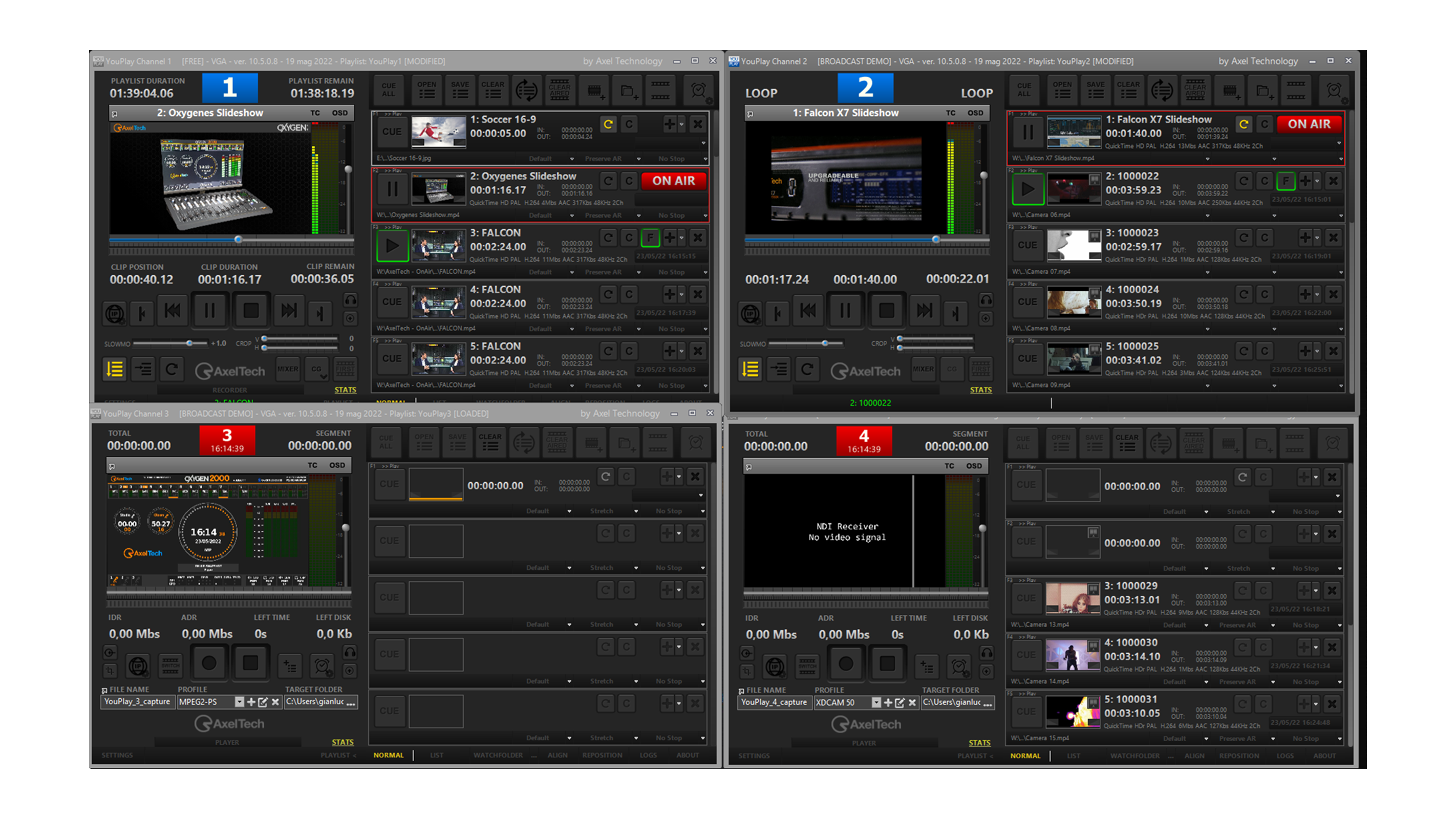Open MPEG2-PS profile dropdown in Channel 3
The height and width of the screenshot is (819, 1456).
(x=239, y=702)
